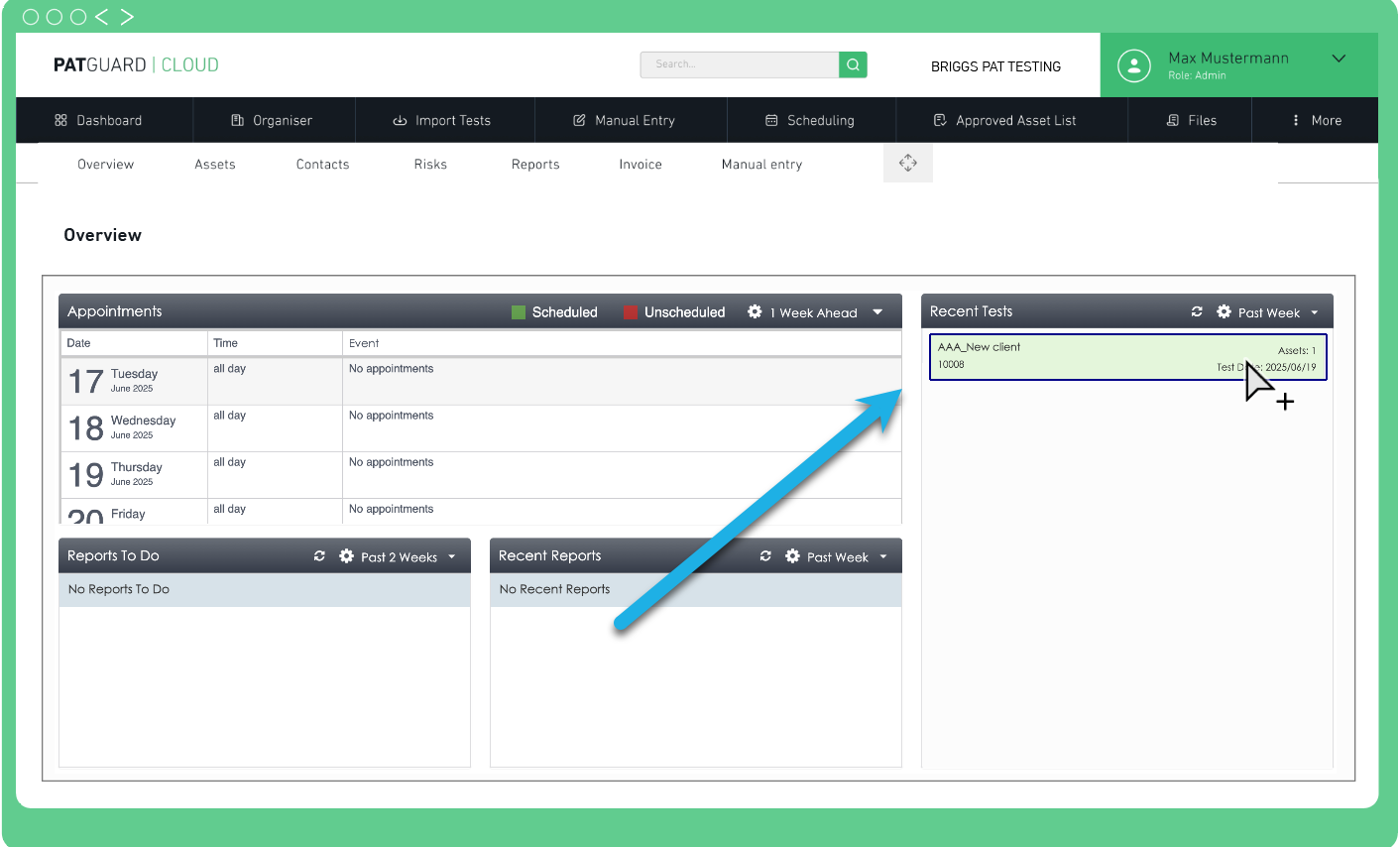
Task: Open the More menu
Action: [1315, 120]
